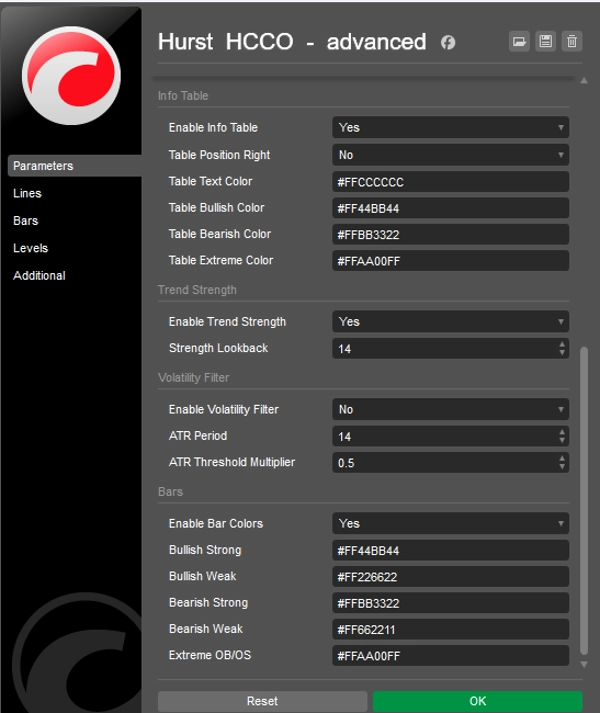Edit Table Text Color field

tap(450, 182)
